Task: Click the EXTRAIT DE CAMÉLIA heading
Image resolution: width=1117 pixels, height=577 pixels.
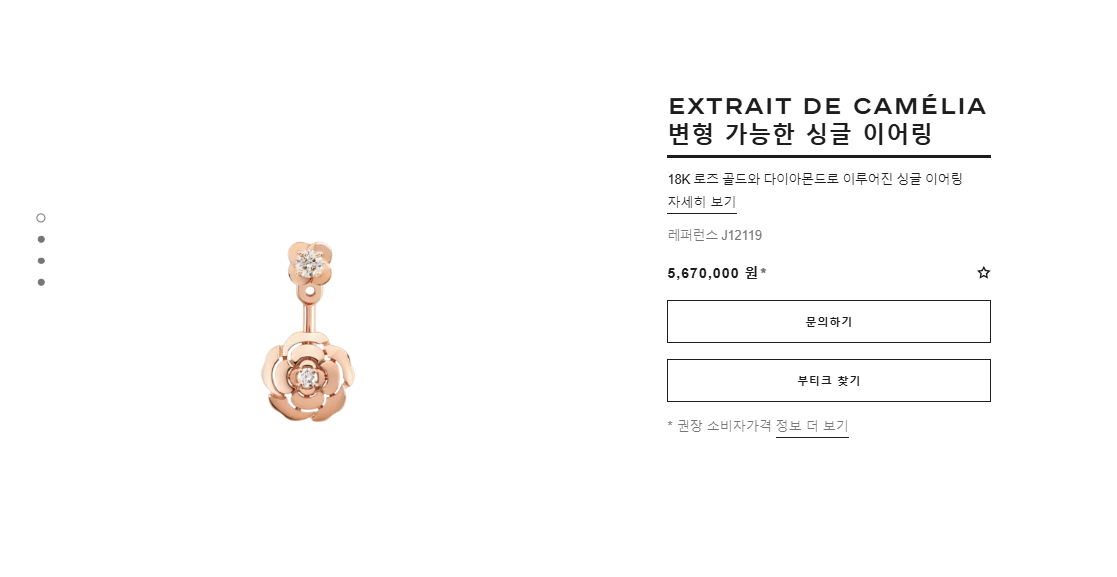Action: pos(827,106)
